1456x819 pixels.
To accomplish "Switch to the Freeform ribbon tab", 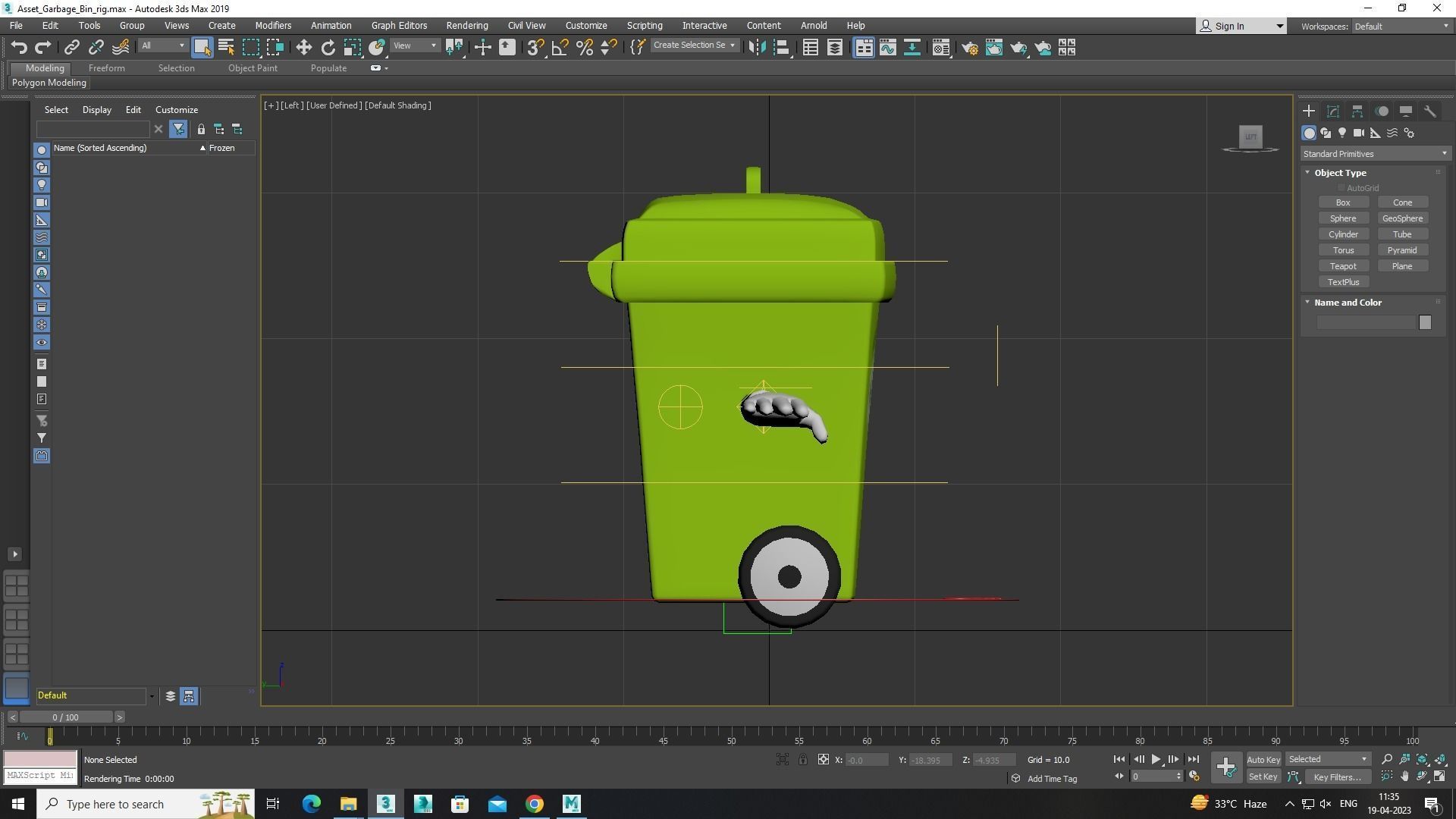I will pos(106,67).
